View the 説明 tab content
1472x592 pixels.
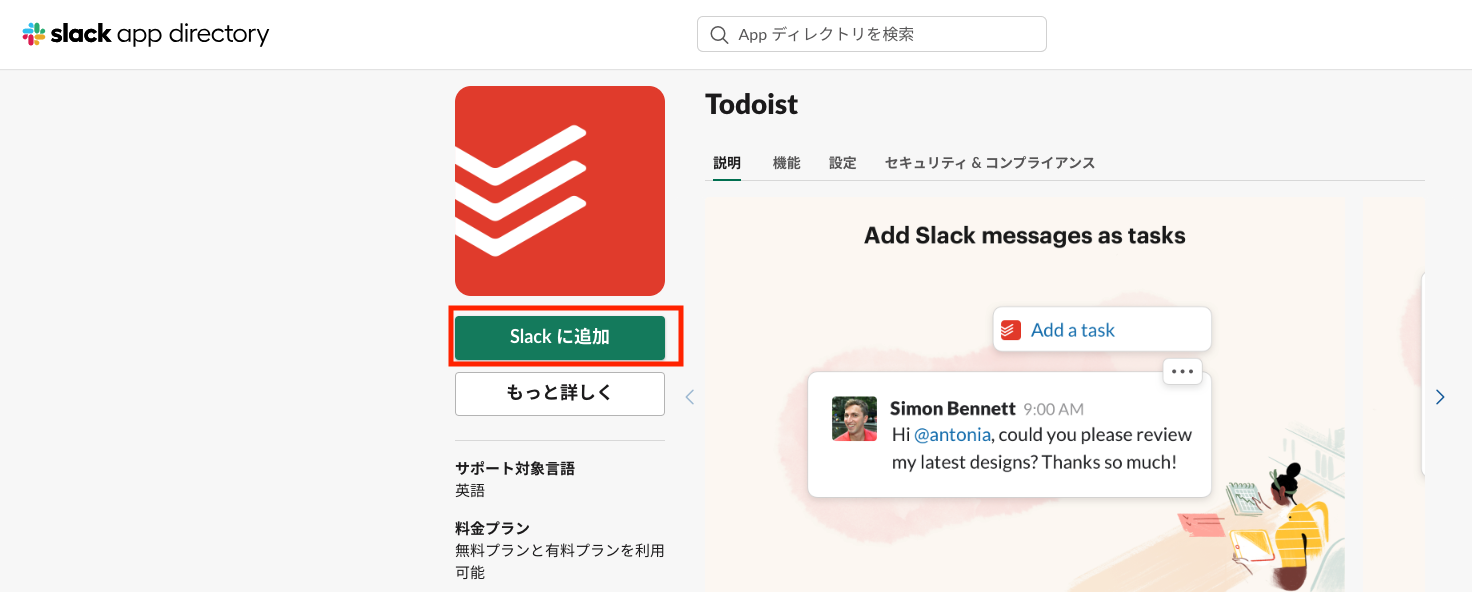click(727, 162)
